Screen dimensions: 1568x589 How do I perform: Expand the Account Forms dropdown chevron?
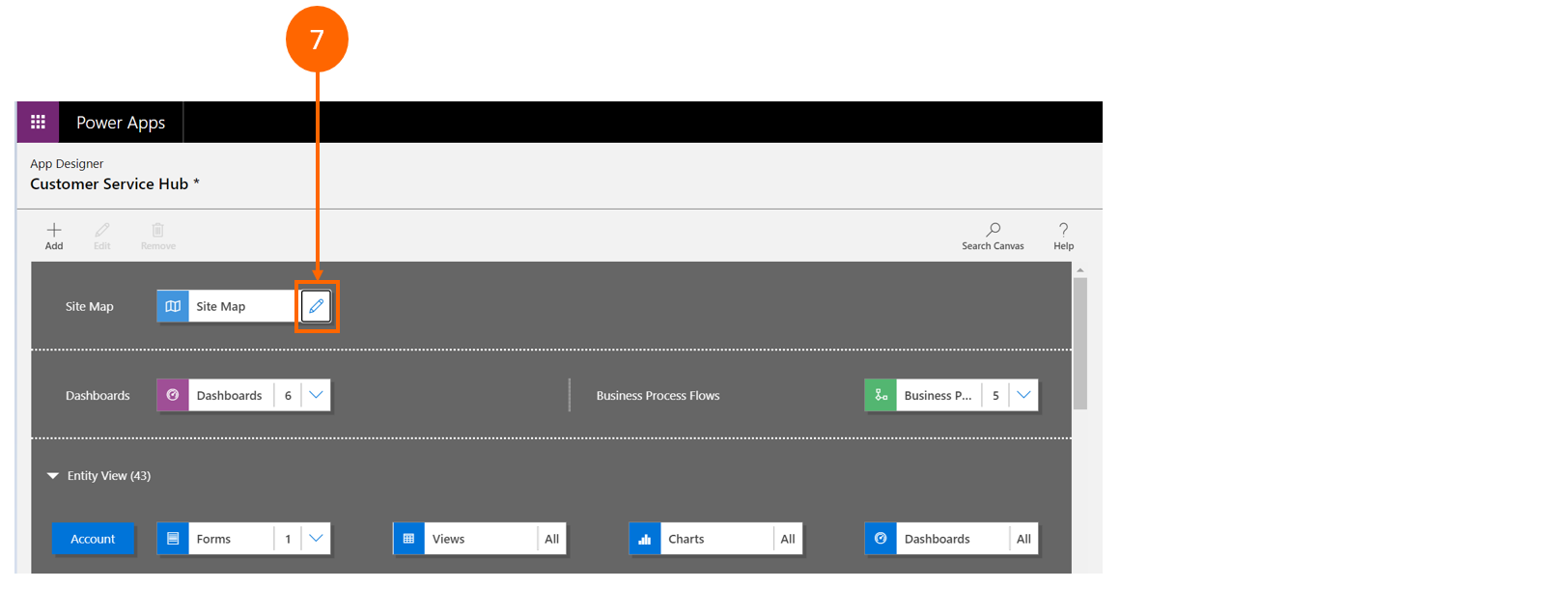[316, 539]
